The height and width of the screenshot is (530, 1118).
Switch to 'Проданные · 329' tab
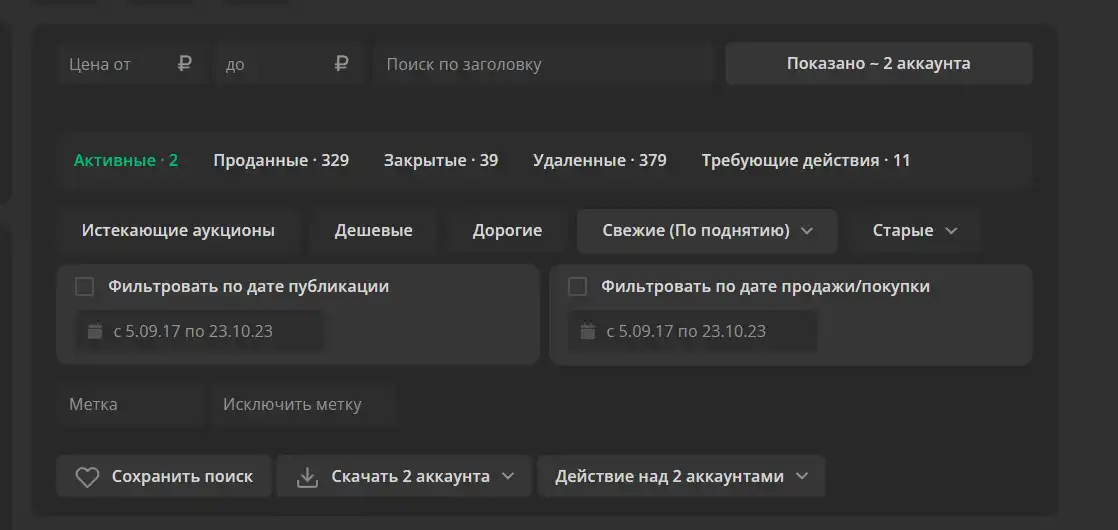pos(282,160)
